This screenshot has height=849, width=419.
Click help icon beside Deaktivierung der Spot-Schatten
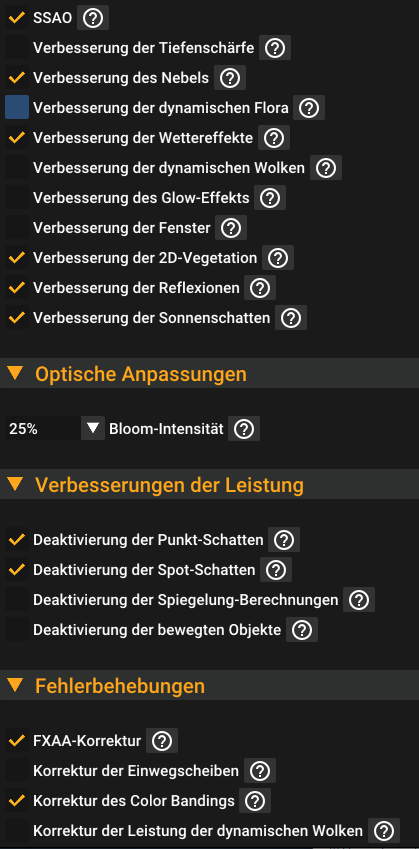pos(276,570)
